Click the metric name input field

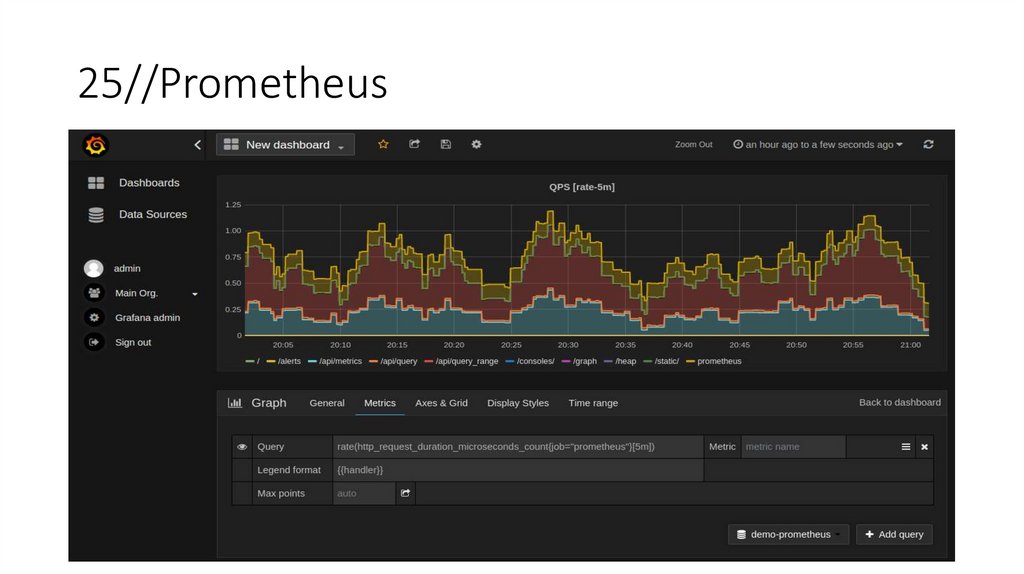click(793, 447)
